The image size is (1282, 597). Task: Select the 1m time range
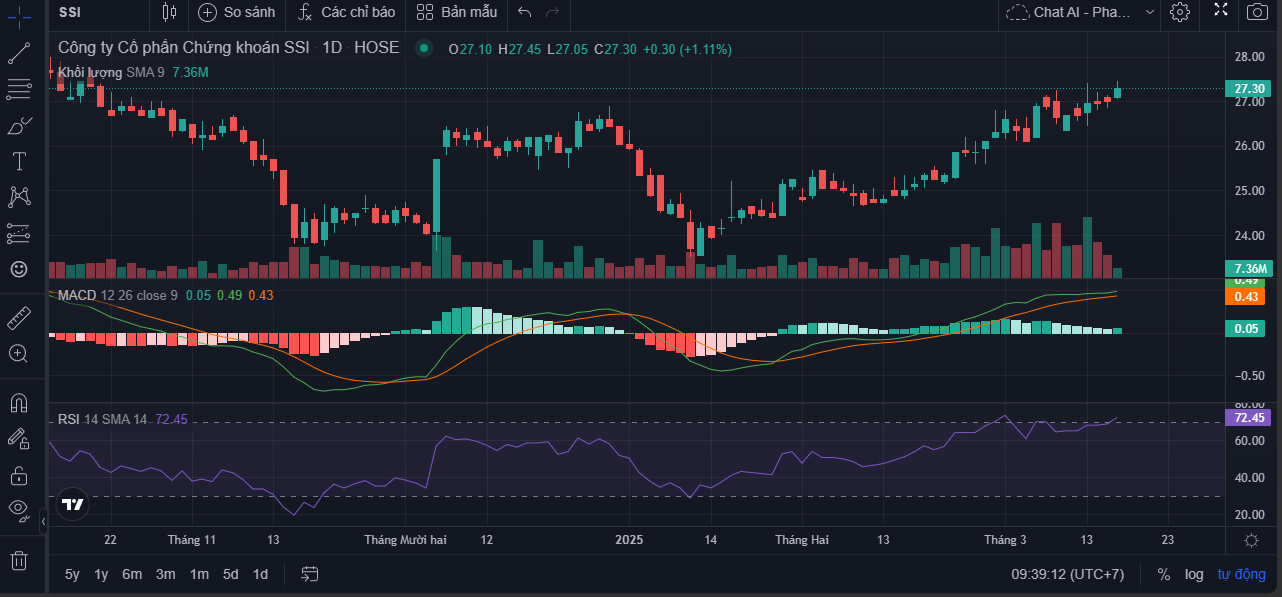pos(199,574)
